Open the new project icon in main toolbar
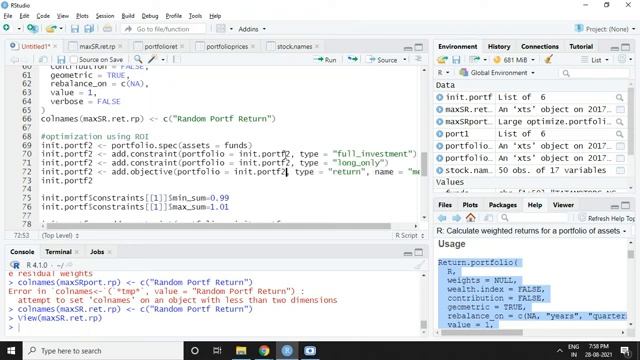 point(32,28)
